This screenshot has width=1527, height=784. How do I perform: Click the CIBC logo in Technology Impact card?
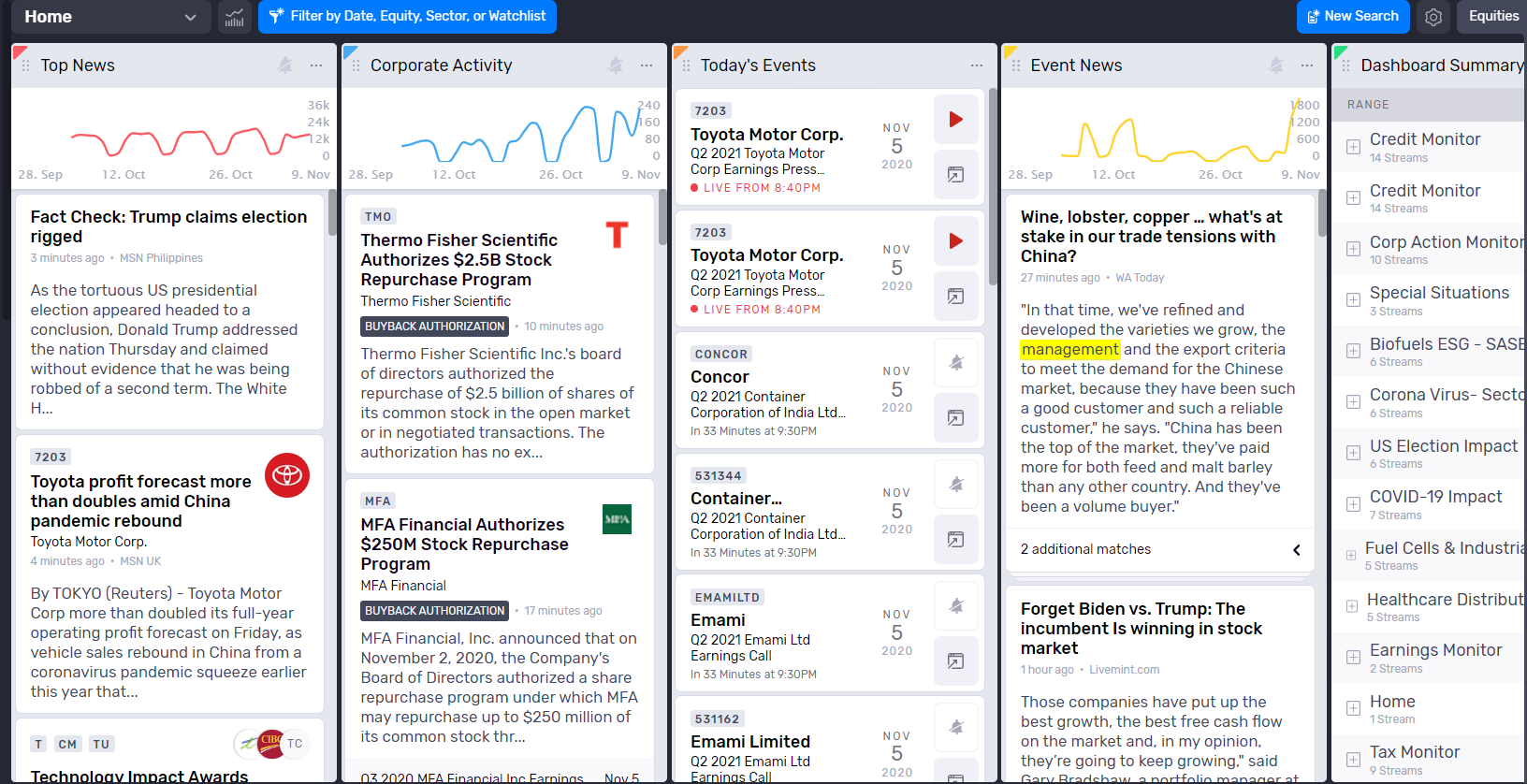coord(271,743)
